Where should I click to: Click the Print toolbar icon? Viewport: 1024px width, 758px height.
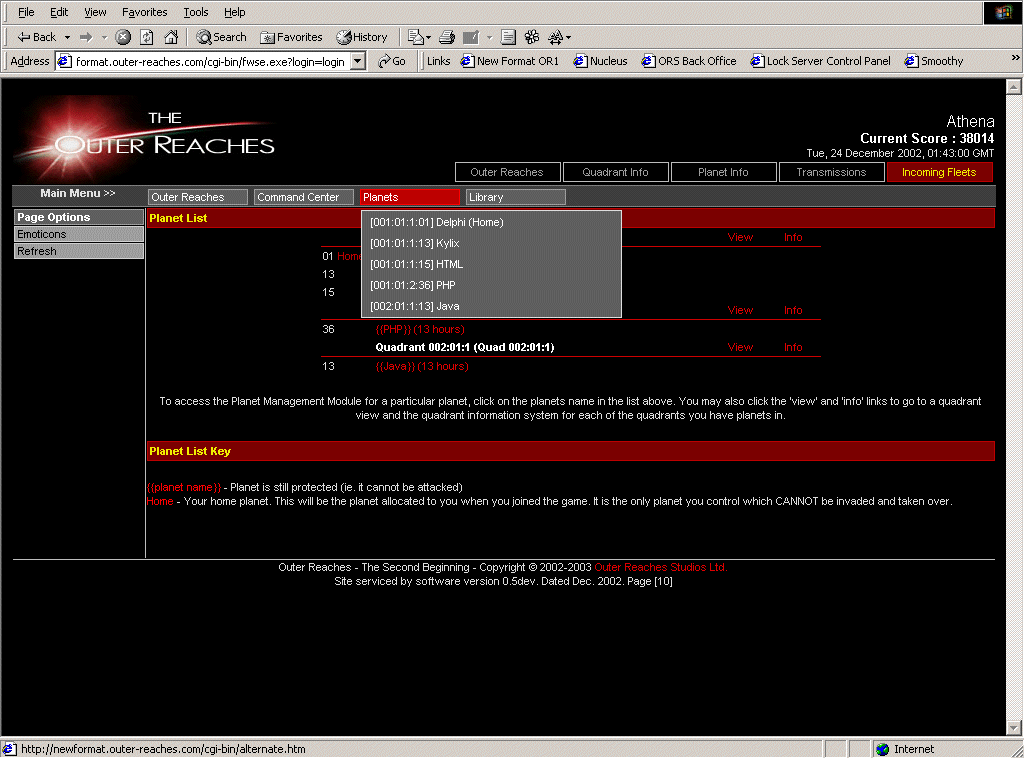click(x=447, y=37)
